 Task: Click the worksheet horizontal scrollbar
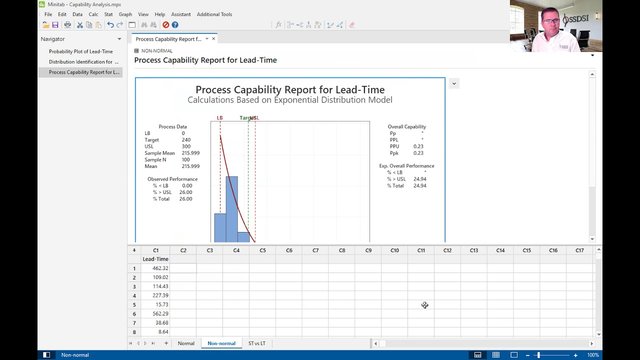483,343
